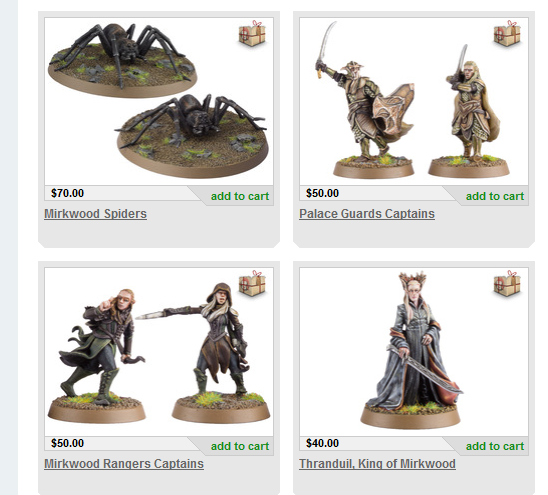Click gift box icon on Palace Guards Captains
The image size is (548, 495).
(507, 34)
